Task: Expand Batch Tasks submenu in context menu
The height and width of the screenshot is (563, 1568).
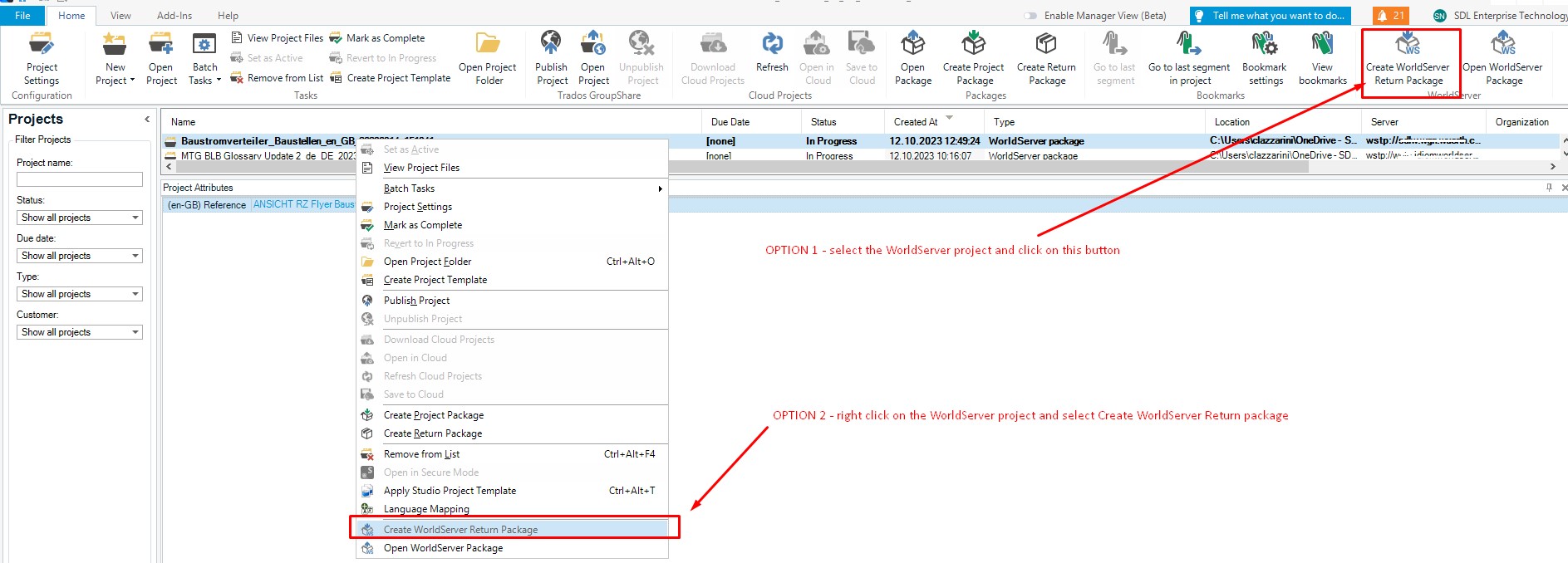Action: click(x=660, y=188)
